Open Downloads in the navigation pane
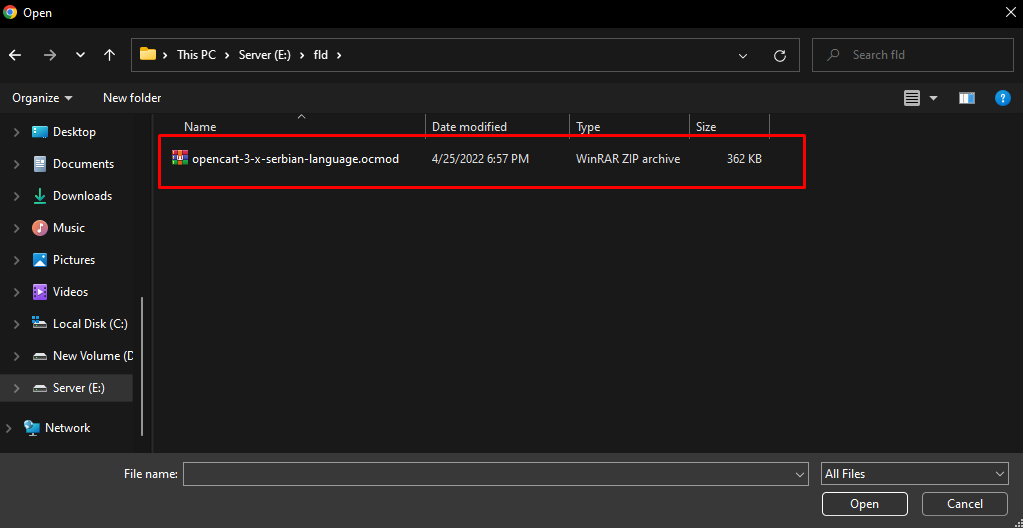 82,196
